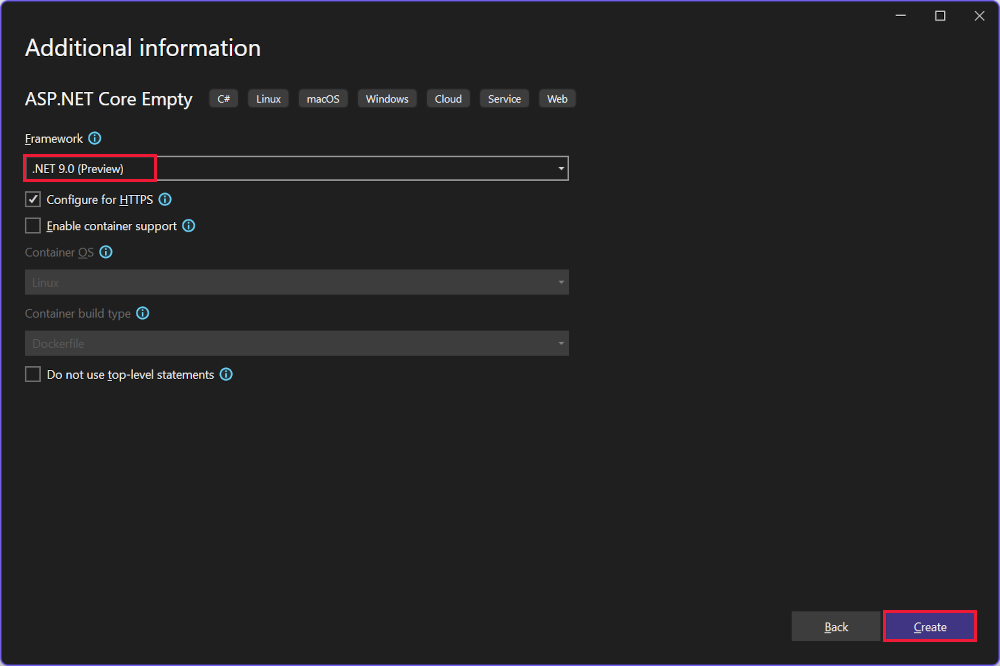This screenshot has width=1000, height=666.
Task: Enable container support checkbox
Action: (32, 225)
